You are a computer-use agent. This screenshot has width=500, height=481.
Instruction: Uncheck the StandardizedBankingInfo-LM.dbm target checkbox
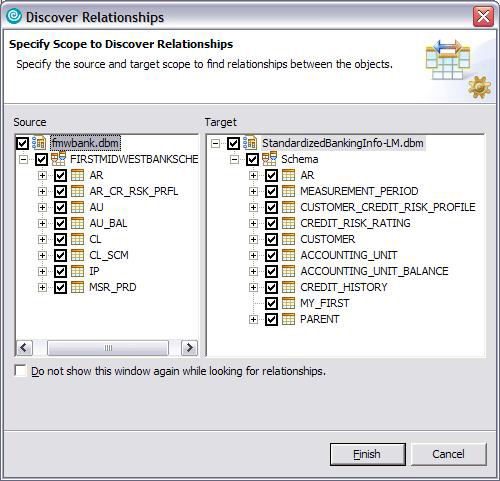point(233,143)
